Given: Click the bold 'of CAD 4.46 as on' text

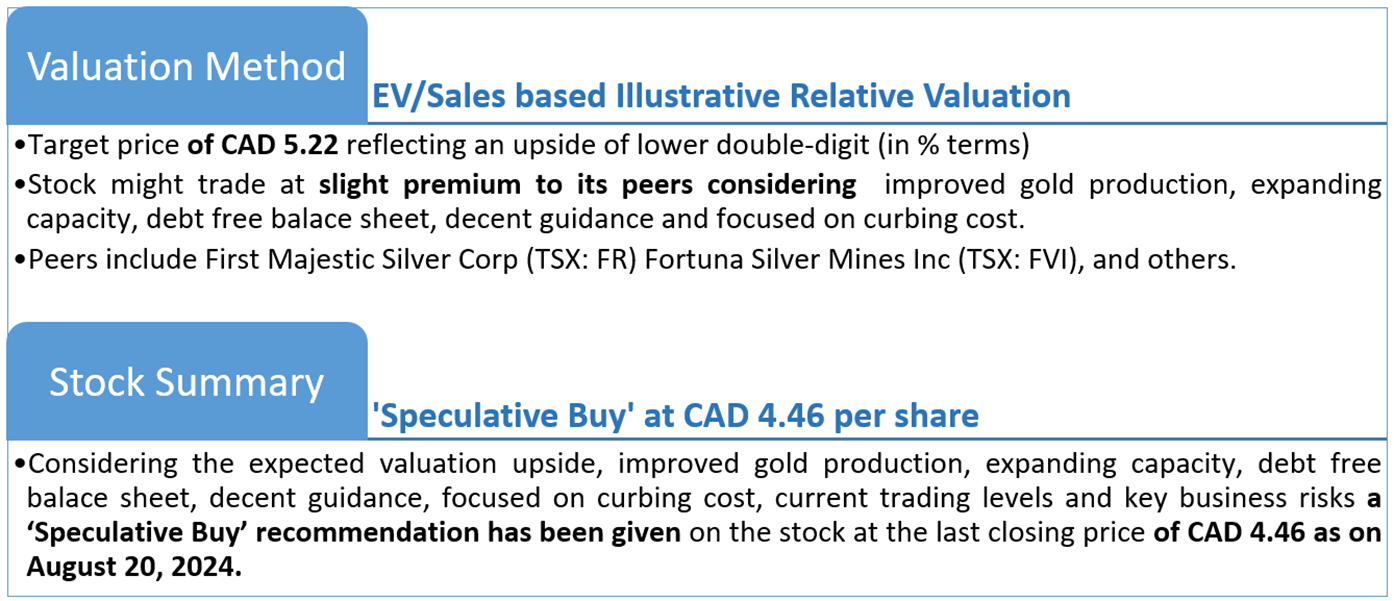Looking at the screenshot, I should (1266, 533).
